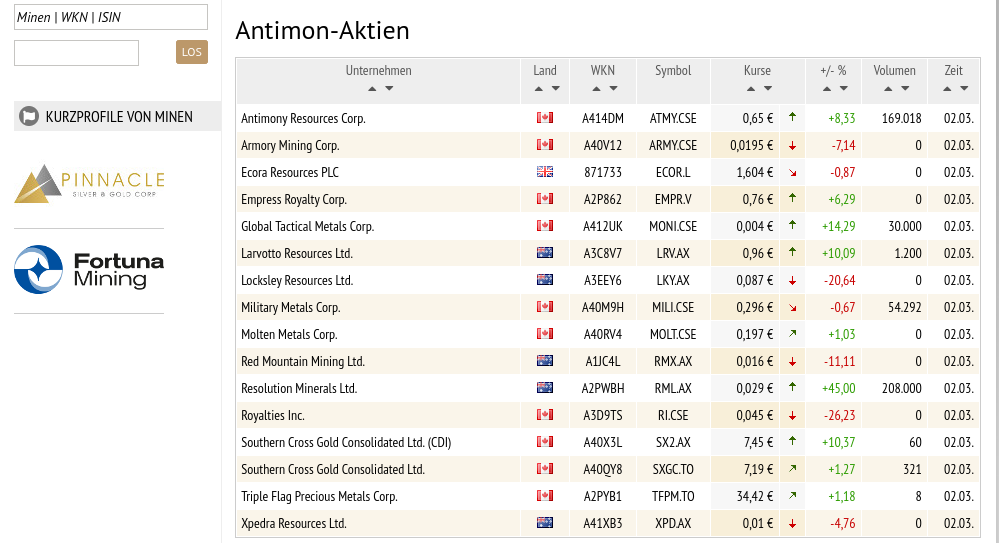The width and height of the screenshot is (999, 543).
Task: Open Triple Flag Precious Metals Corp. link
Action: pos(319,496)
